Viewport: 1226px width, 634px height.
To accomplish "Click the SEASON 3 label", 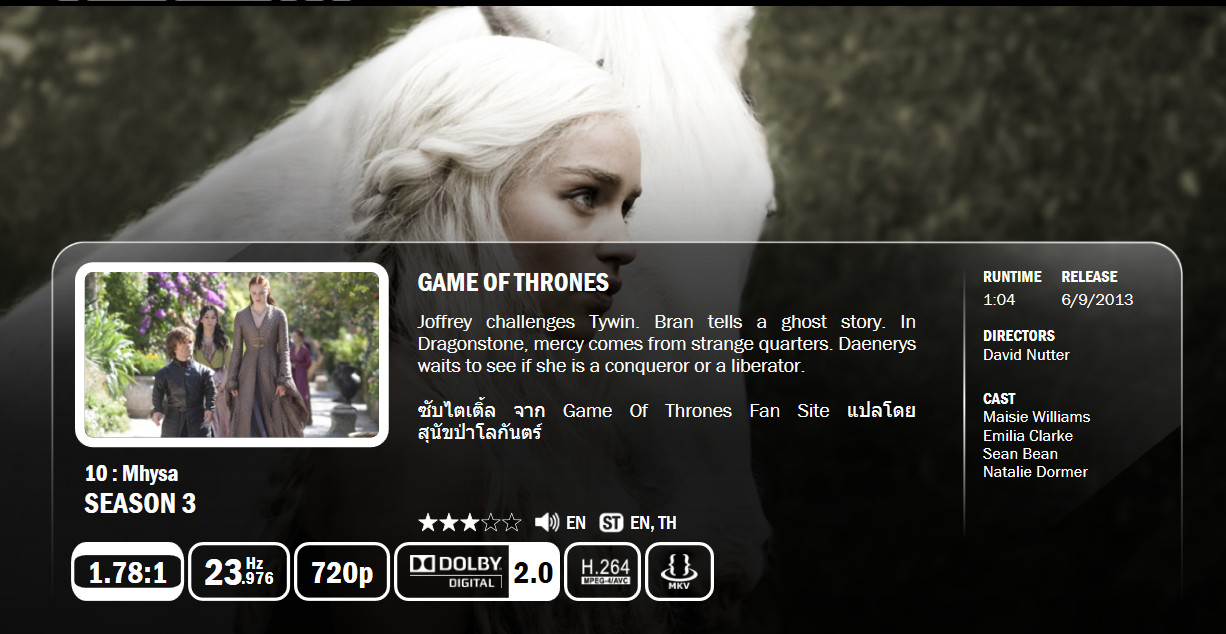I will click(x=140, y=504).
